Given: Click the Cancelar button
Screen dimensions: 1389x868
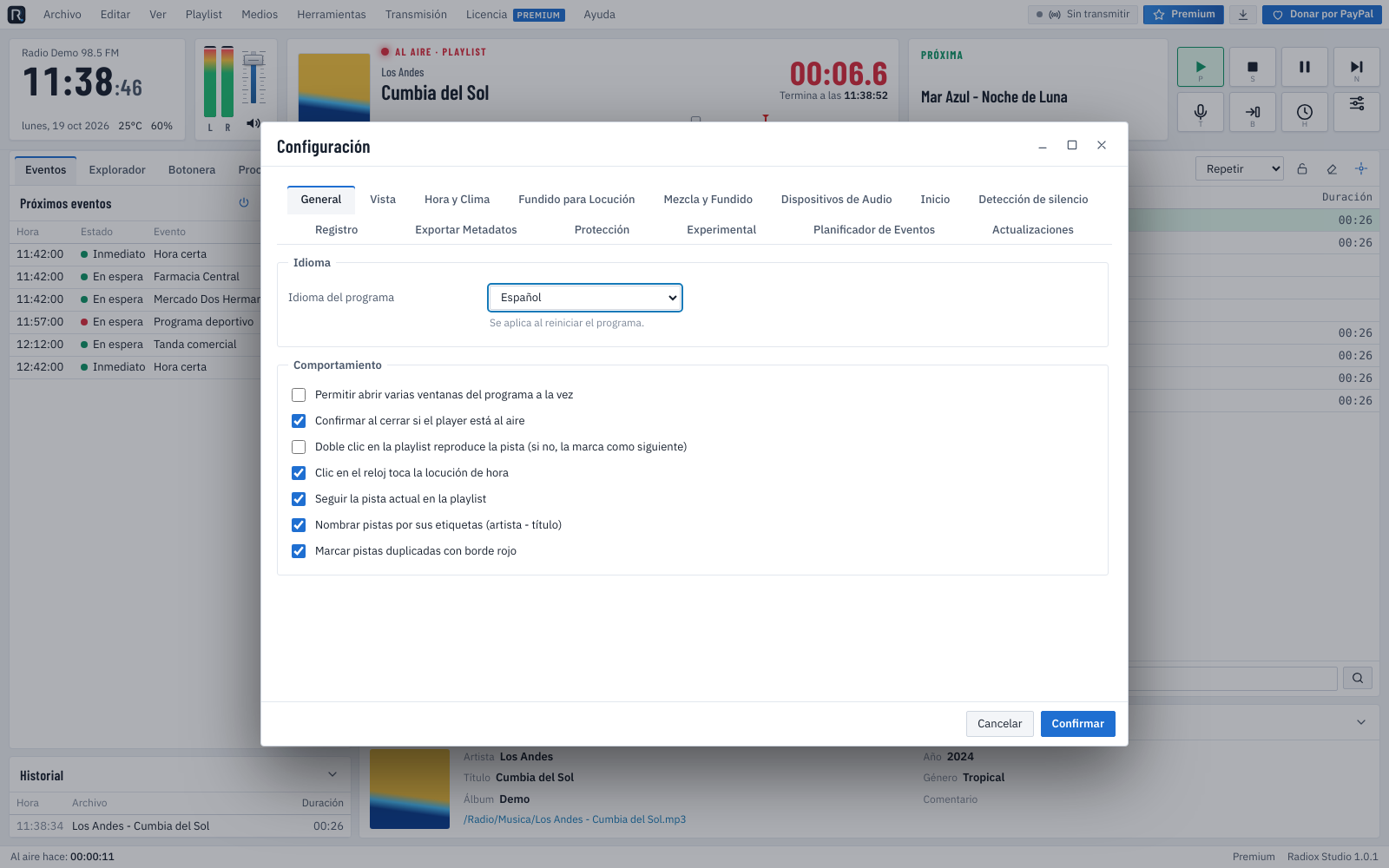Looking at the screenshot, I should coord(1000,724).
